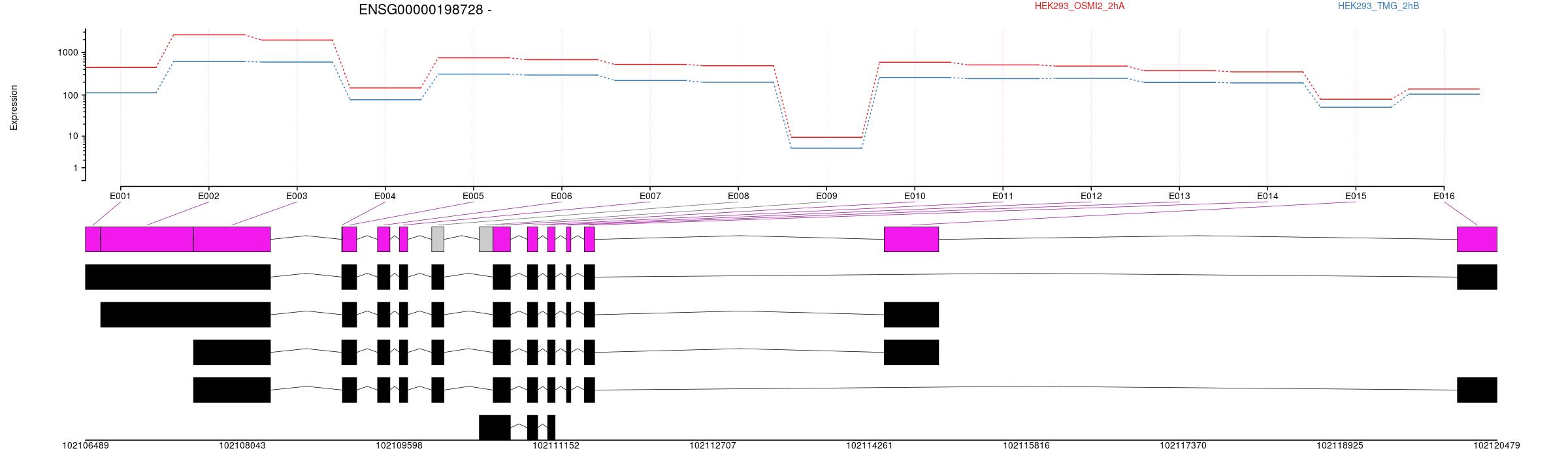The width and height of the screenshot is (1568, 457).
Task: Click the rightmost black exon of first transcript
Action: pyautogui.click(x=1477, y=277)
